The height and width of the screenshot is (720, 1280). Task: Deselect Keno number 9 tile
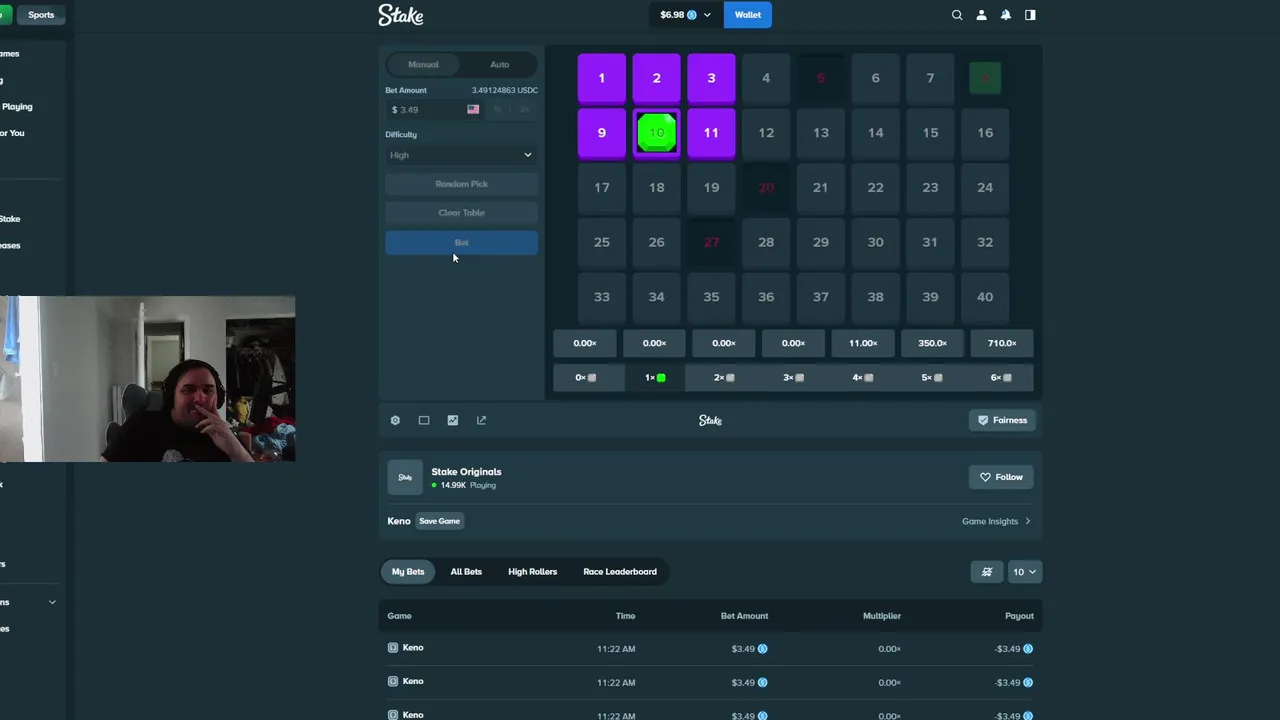[602, 133]
